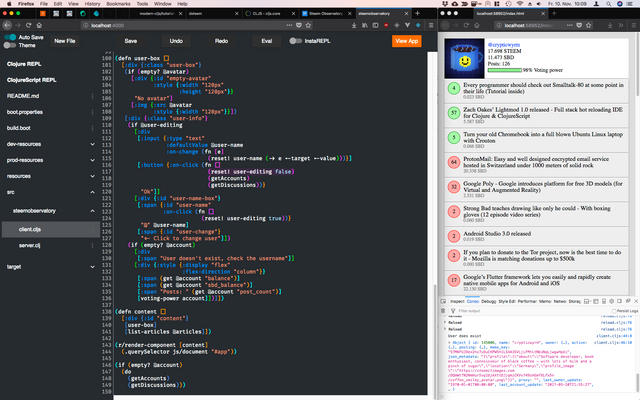
Task: Bookmark localhost:4000 with the star icon
Action: [308, 25]
